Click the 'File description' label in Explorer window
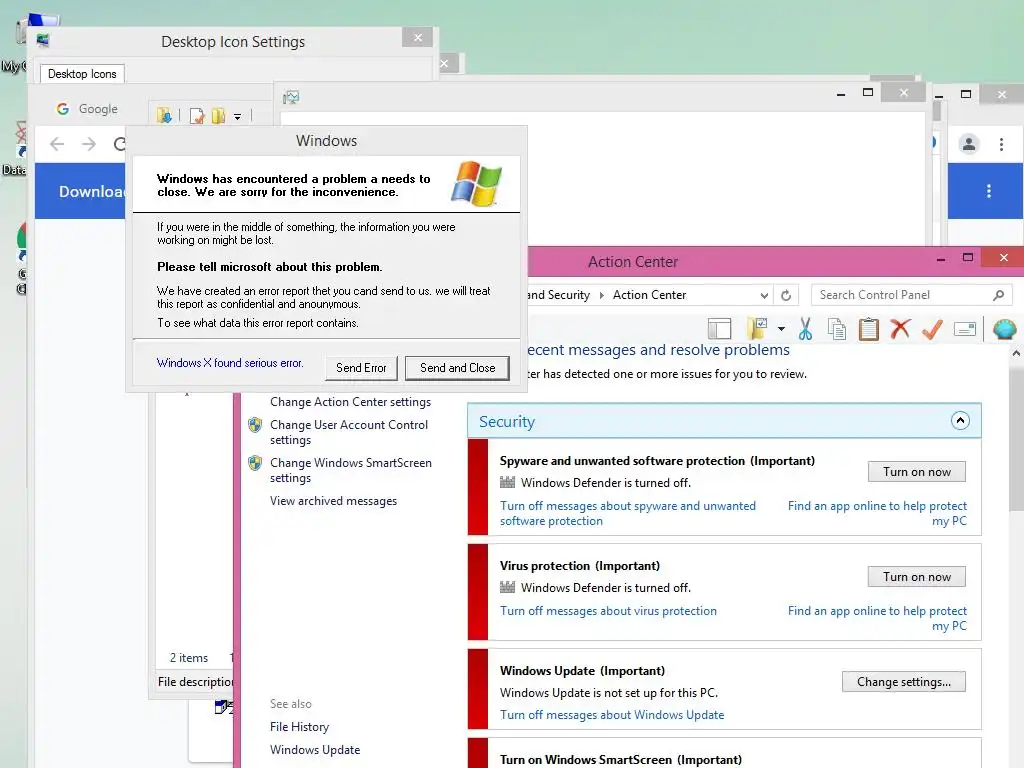 point(195,681)
